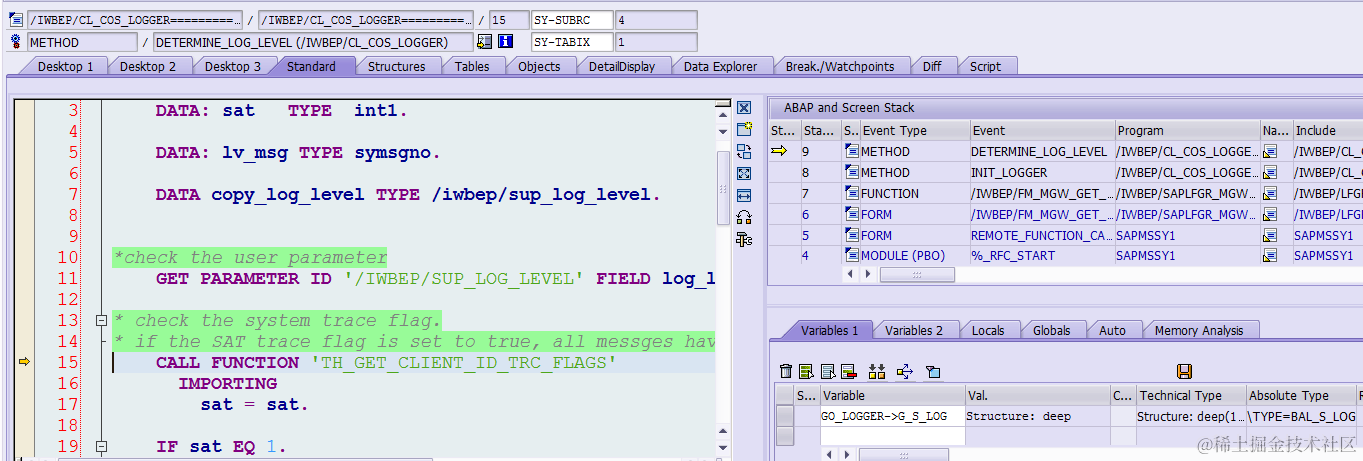
Task: Click the list icon with red minus
Action: [x=848, y=371]
